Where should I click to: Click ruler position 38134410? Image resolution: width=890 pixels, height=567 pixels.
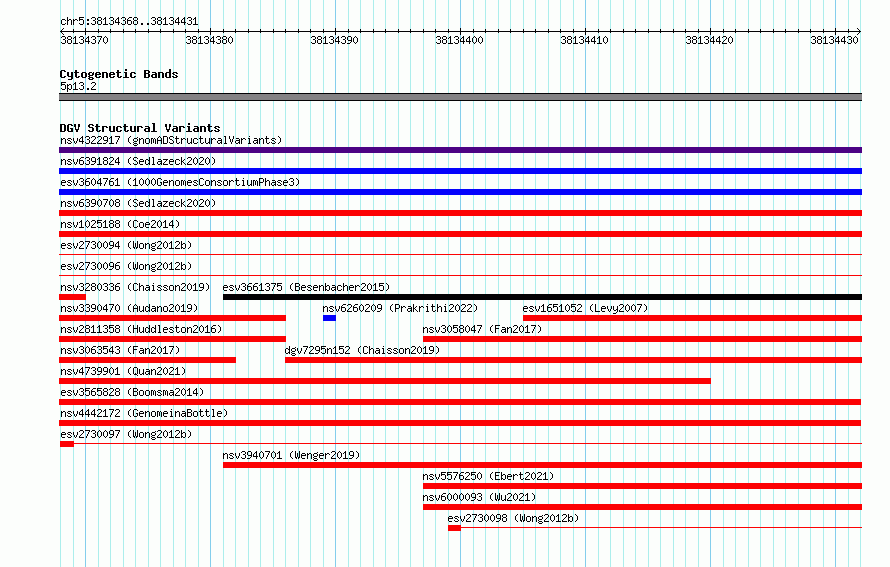pos(584,40)
